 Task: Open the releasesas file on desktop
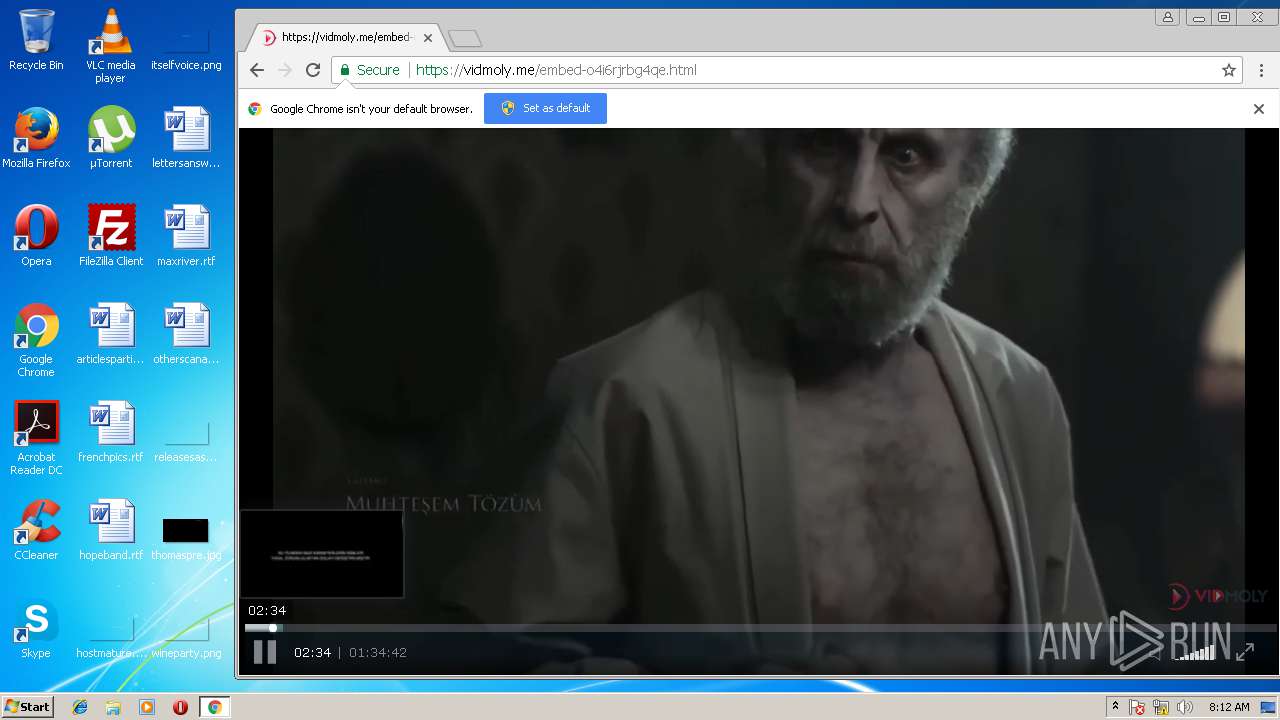(186, 438)
